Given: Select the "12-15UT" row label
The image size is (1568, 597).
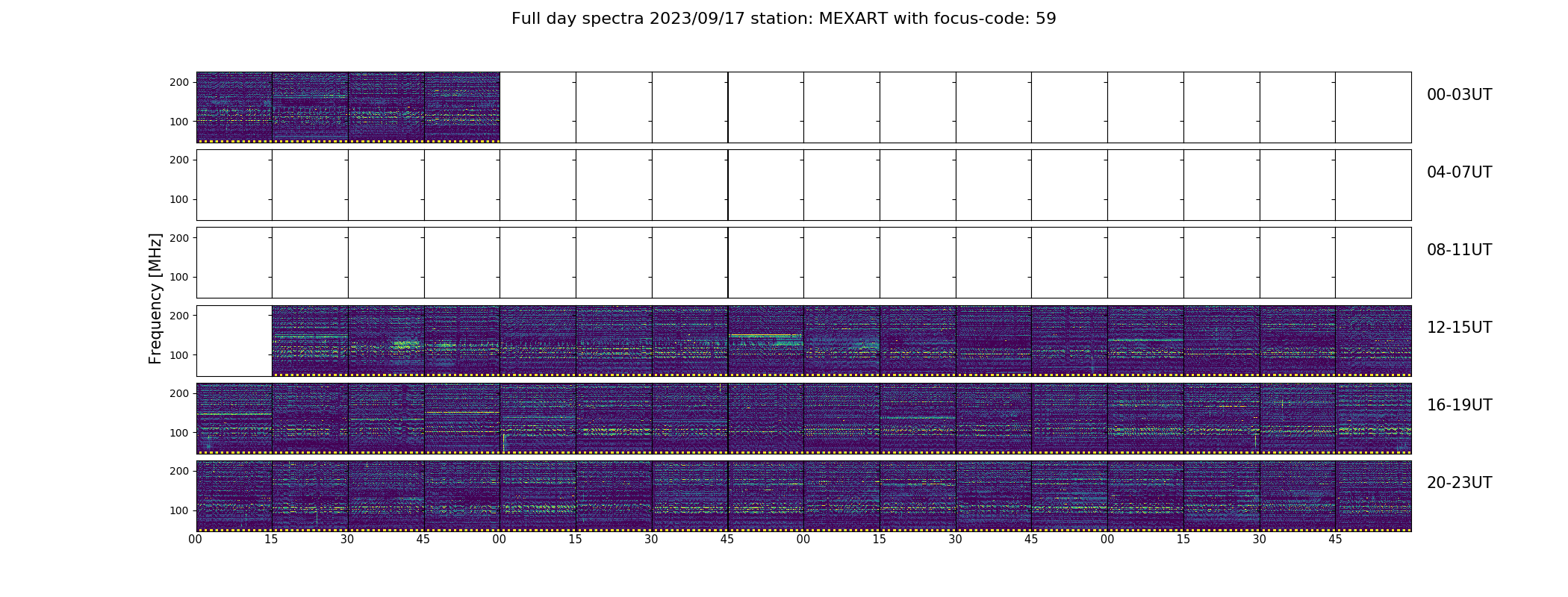Looking at the screenshot, I should (1459, 328).
